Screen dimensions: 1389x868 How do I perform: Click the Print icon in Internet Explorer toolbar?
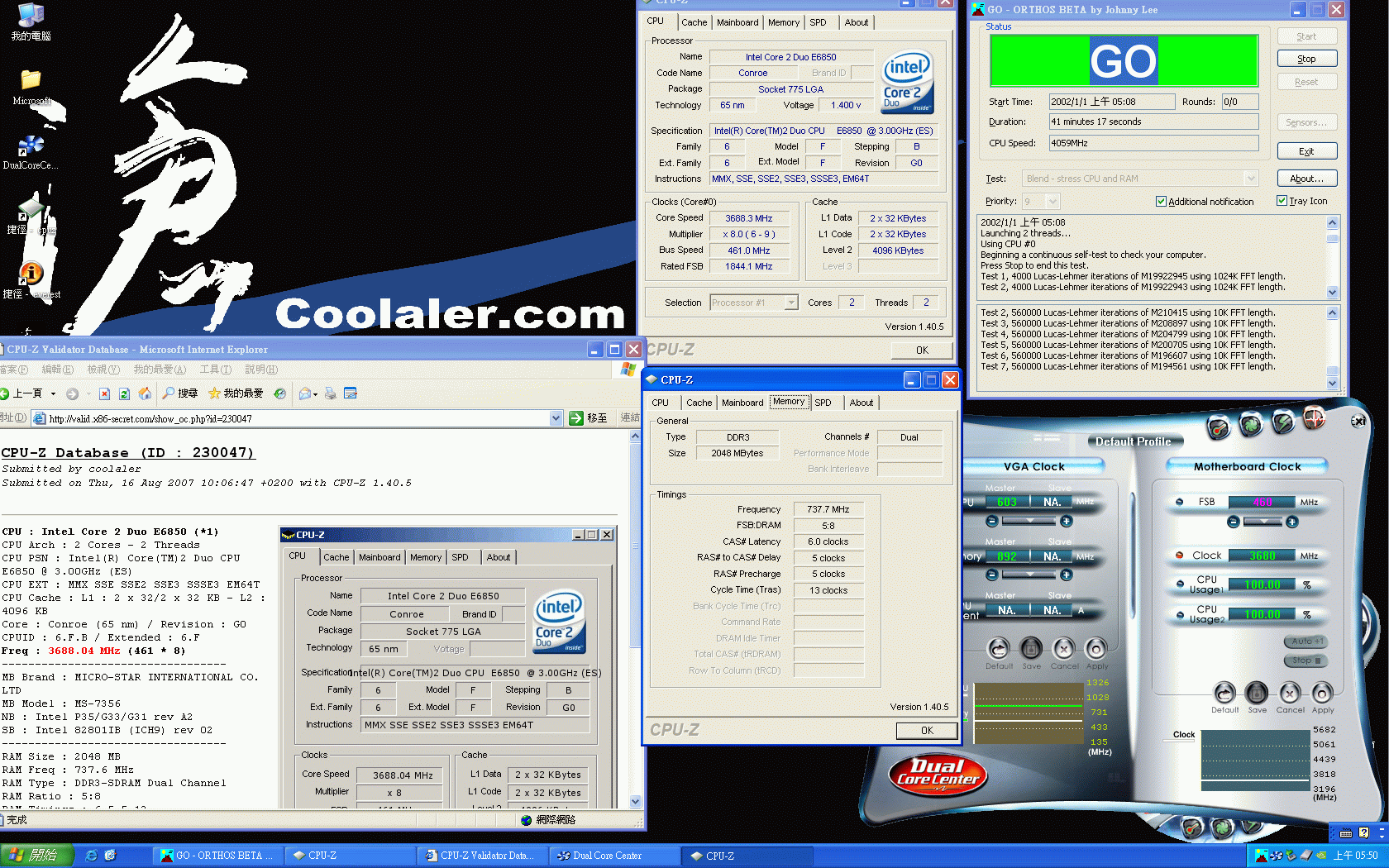(x=330, y=393)
